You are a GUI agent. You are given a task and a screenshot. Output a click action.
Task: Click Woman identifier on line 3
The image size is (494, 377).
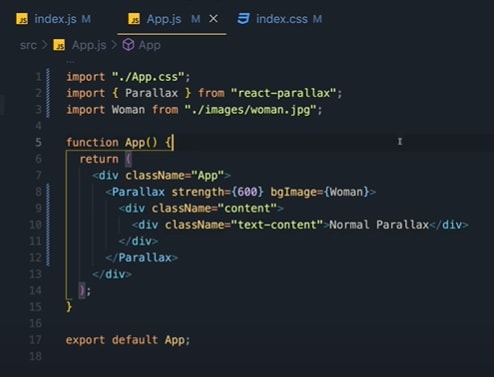tap(128, 110)
